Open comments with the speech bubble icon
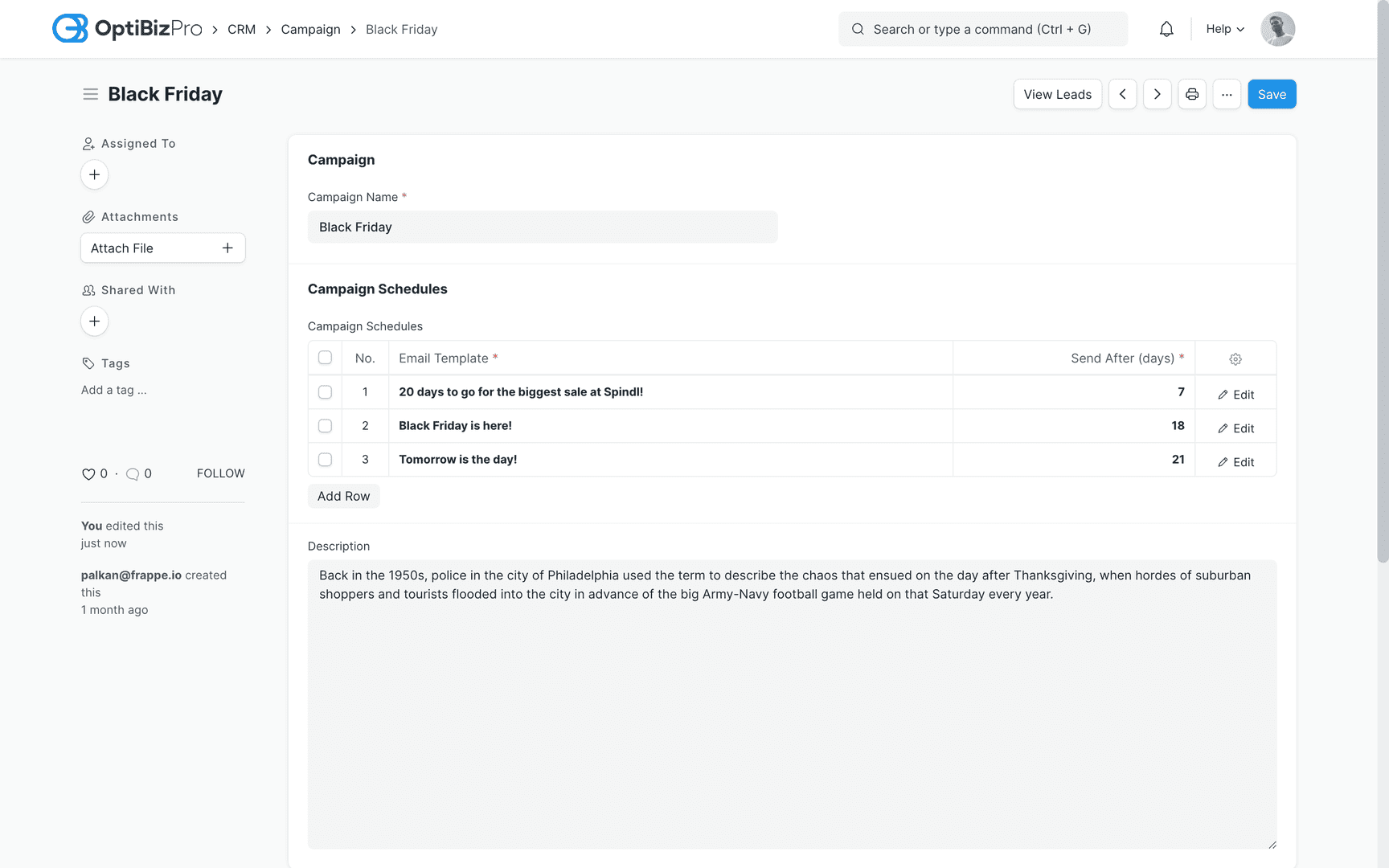The image size is (1389, 868). (133, 473)
